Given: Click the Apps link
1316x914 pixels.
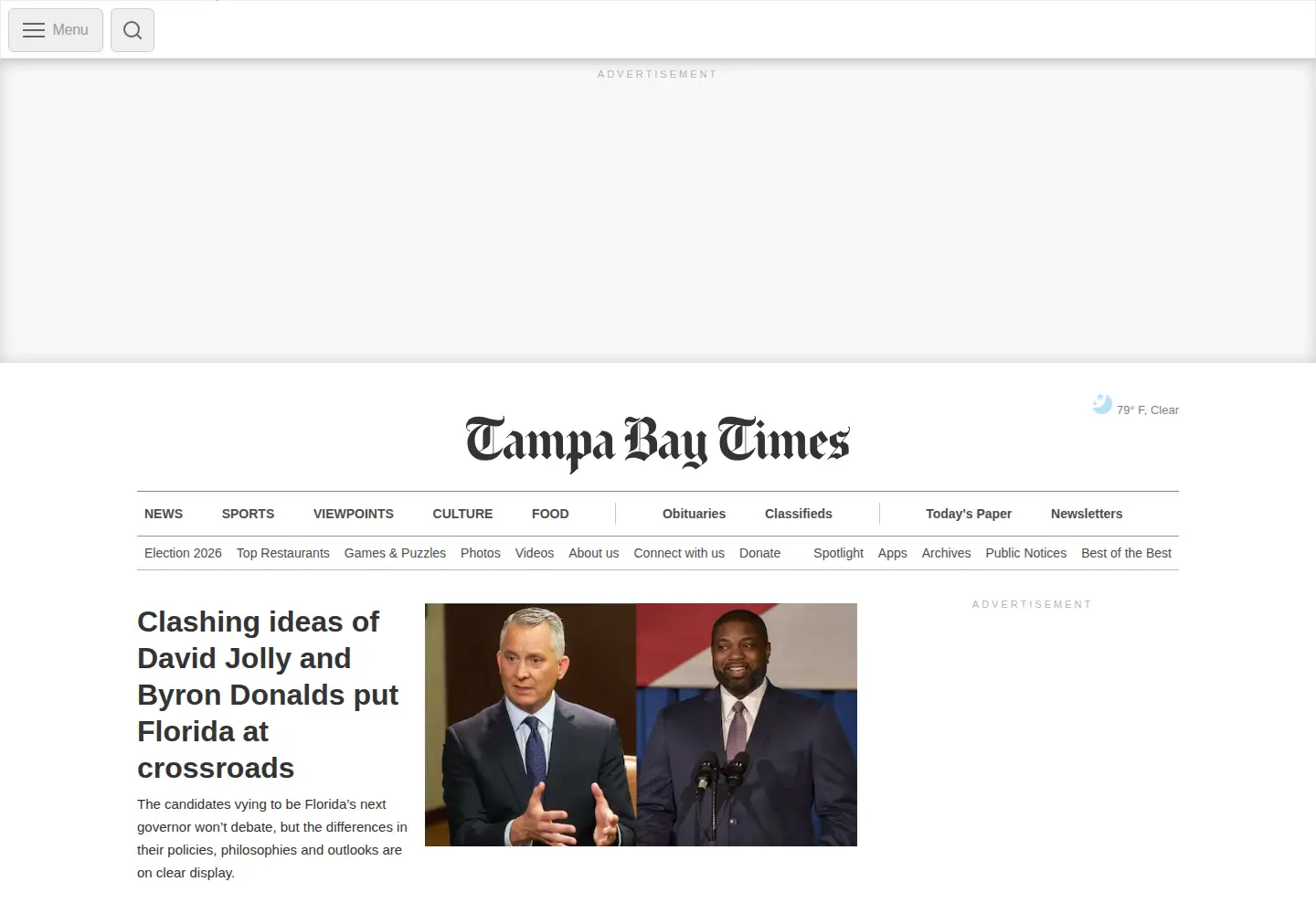Looking at the screenshot, I should (893, 553).
